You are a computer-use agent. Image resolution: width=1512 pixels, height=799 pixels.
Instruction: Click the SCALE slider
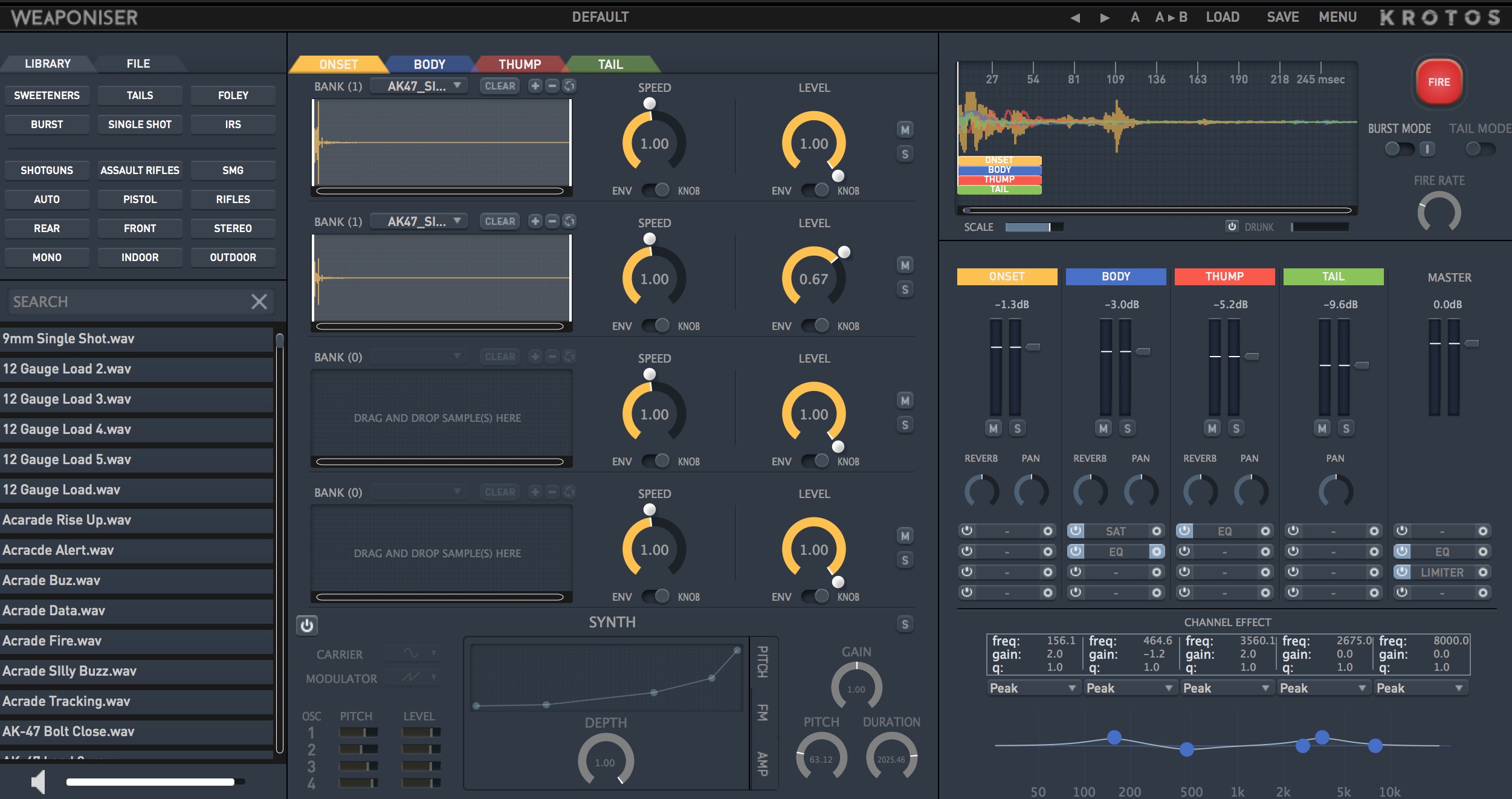(1034, 227)
